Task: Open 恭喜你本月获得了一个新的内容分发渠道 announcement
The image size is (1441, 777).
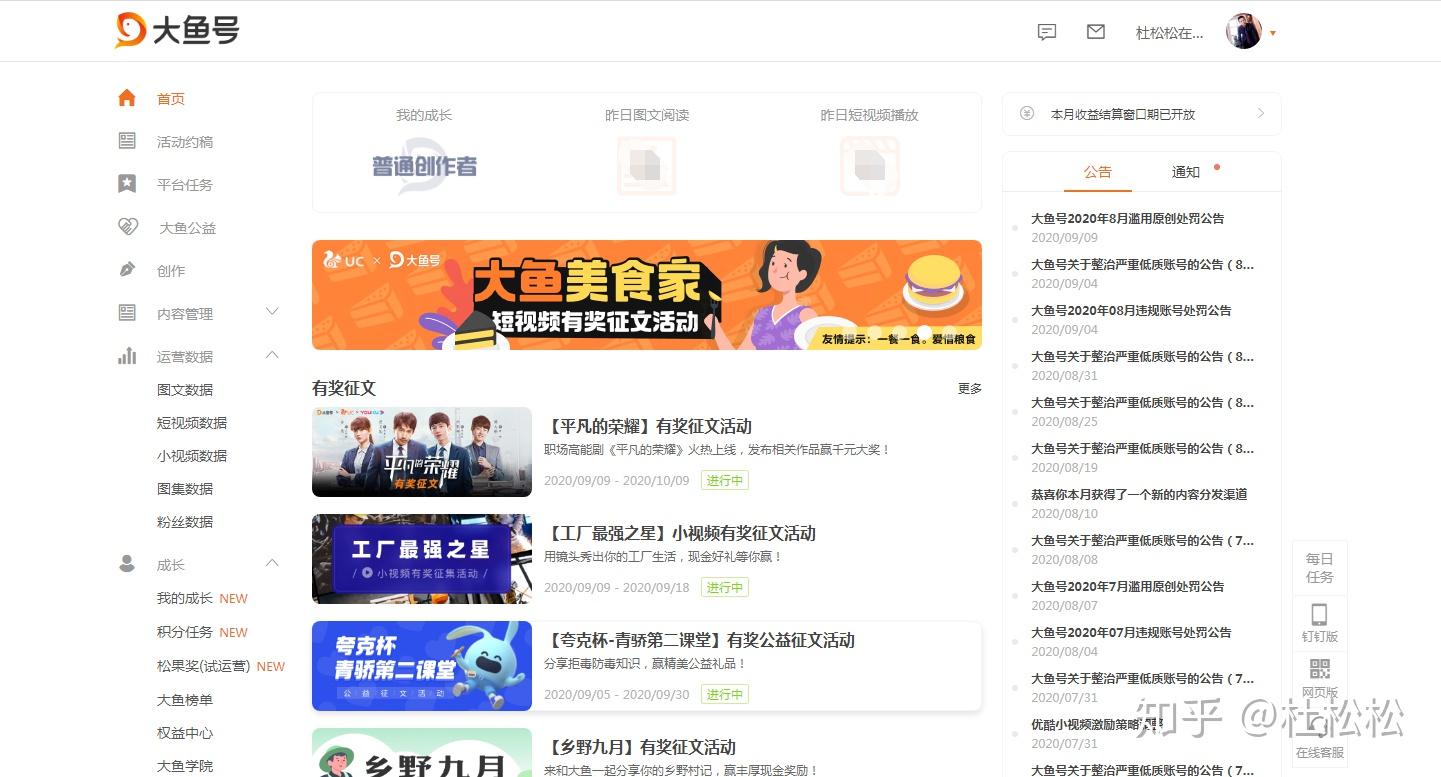Action: point(1139,495)
